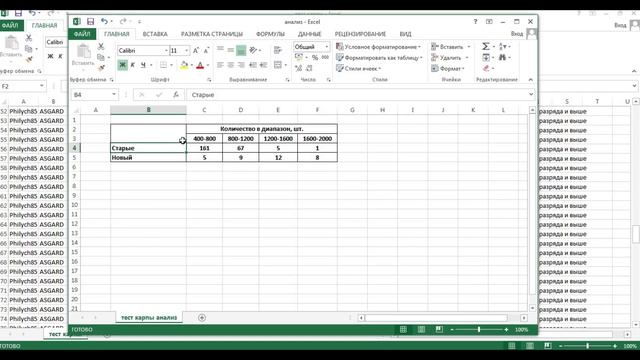Click the Save icon in the quick access toolbar
The image size is (640, 360).
pos(90,22)
